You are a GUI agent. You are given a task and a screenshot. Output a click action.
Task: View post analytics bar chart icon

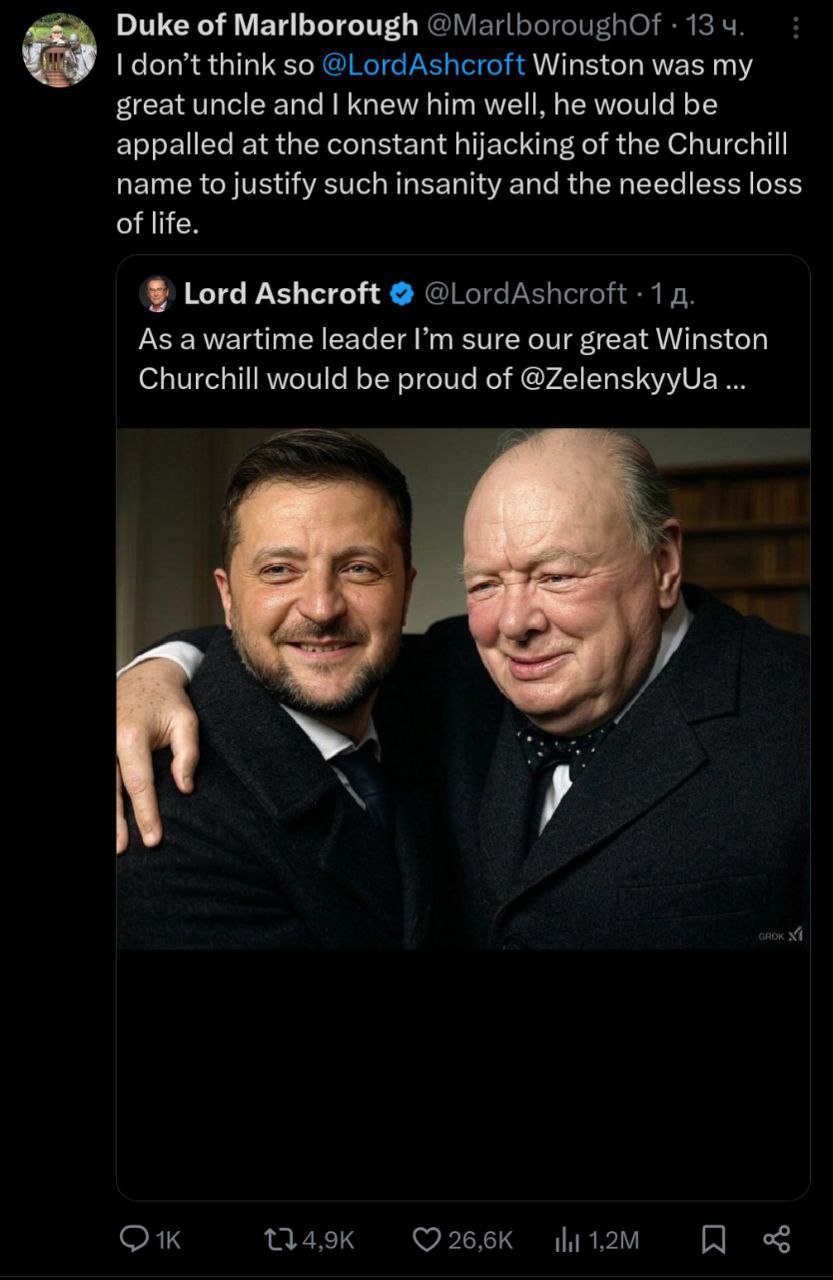tap(567, 1240)
